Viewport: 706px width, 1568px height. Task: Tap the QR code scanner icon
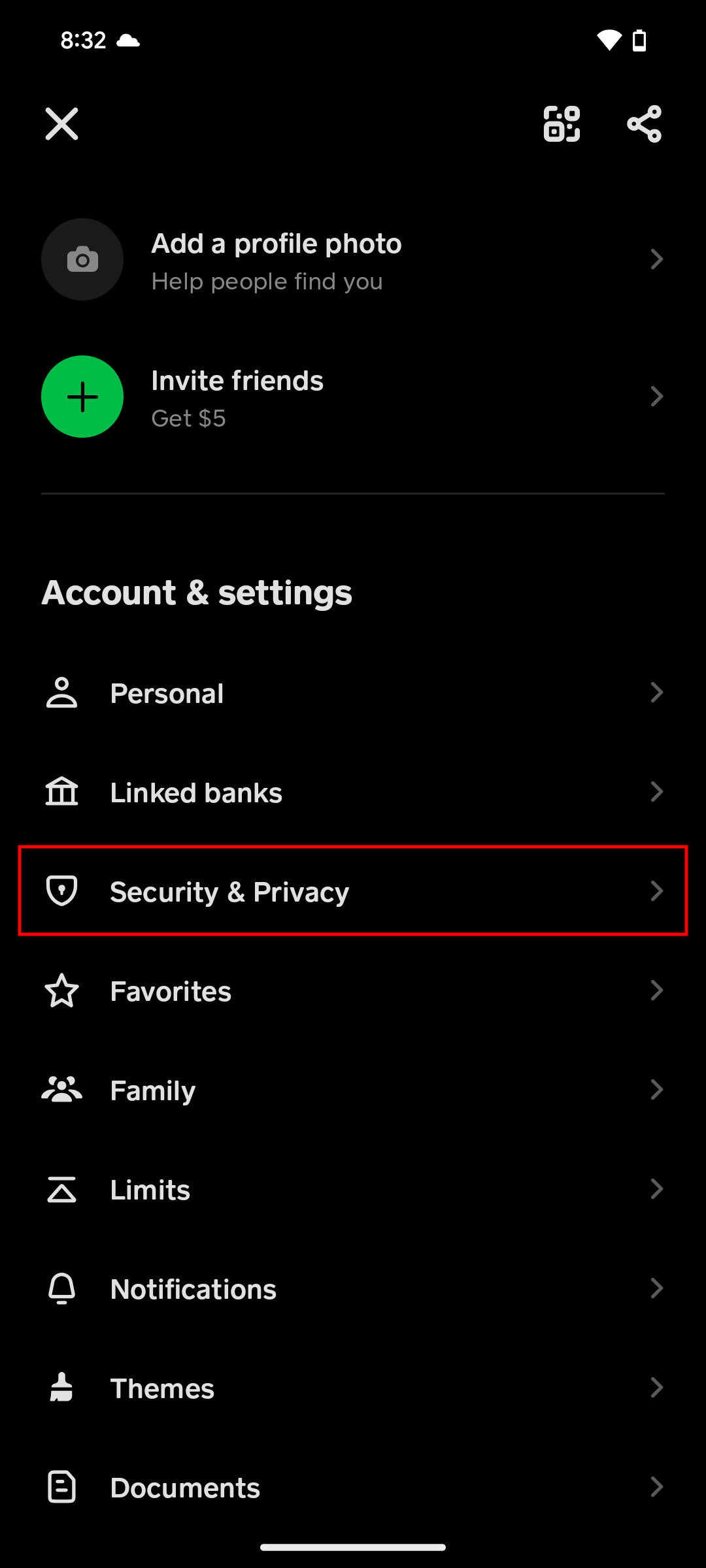coord(562,123)
